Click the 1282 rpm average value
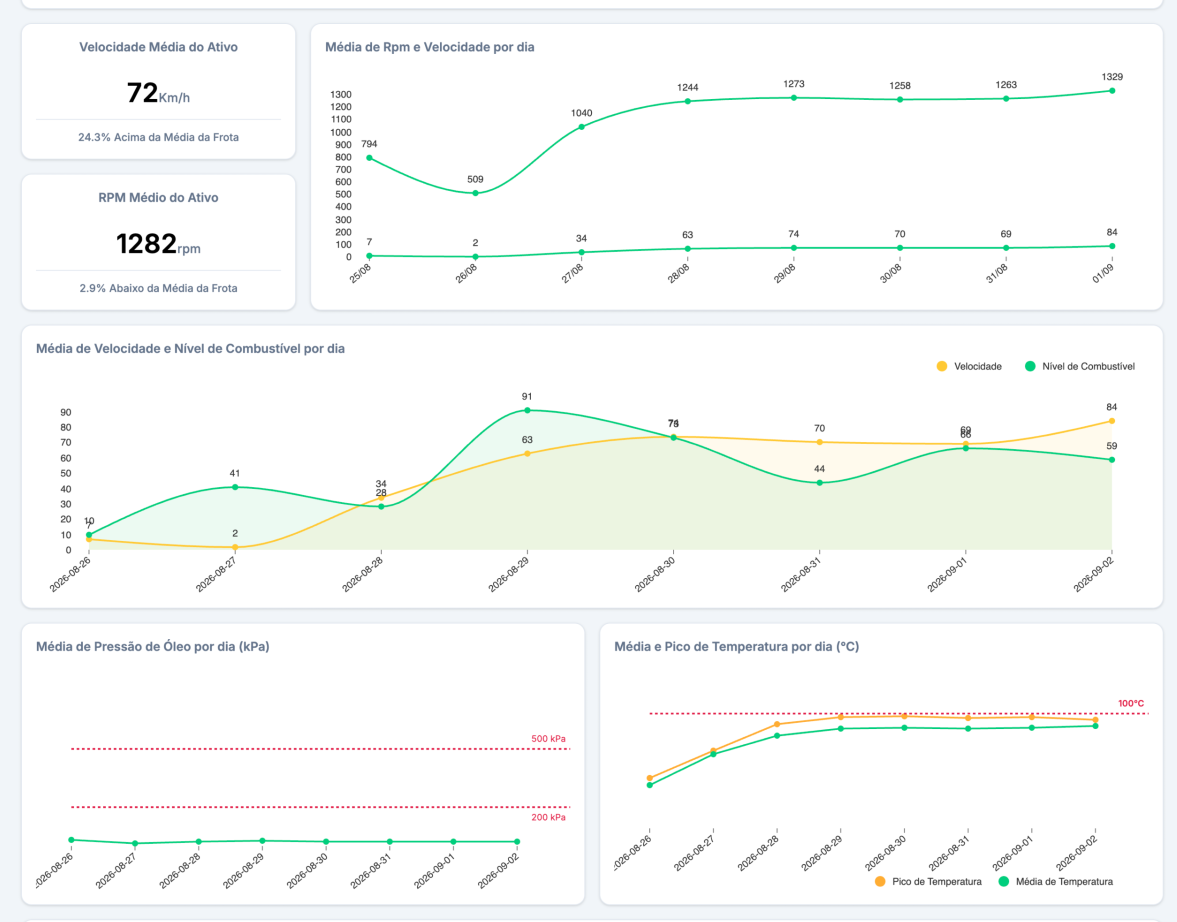Viewport: 1177px width, 922px height. click(x=158, y=244)
